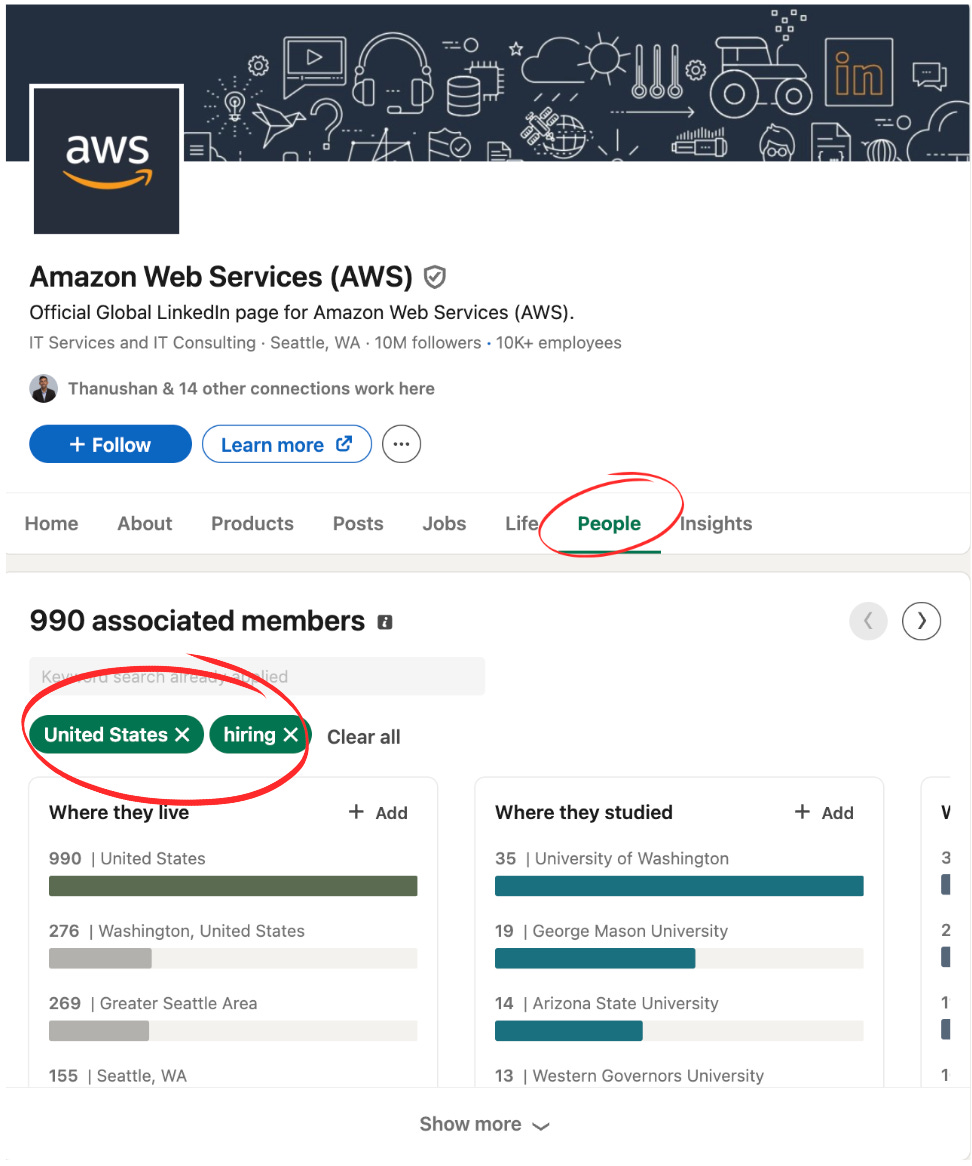Click the Amazon Web Services (AWS) page title
The height and width of the screenshot is (1166, 972).
(x=221, y=277)
